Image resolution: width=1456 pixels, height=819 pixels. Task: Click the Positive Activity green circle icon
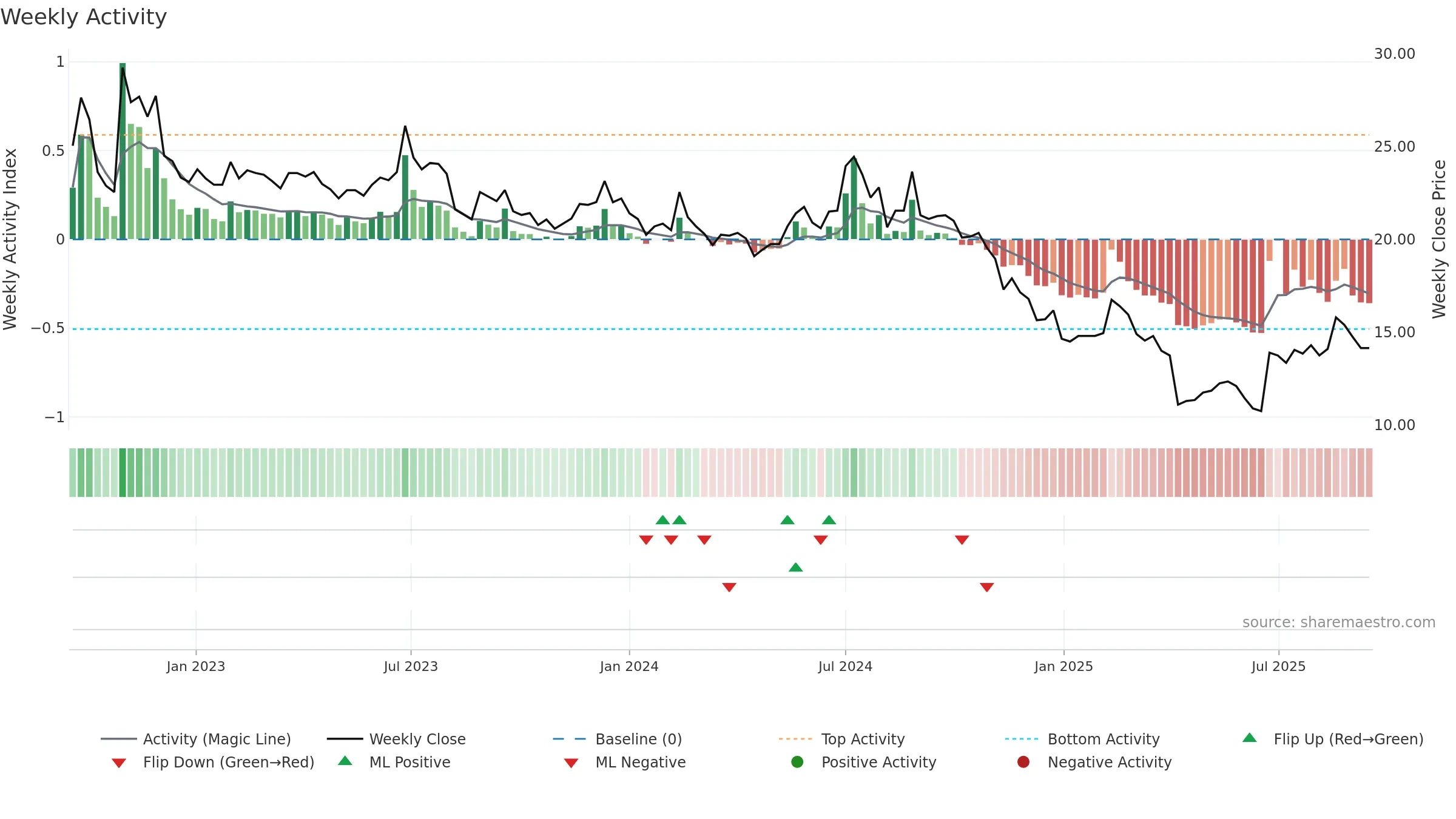tap(797, 762)
